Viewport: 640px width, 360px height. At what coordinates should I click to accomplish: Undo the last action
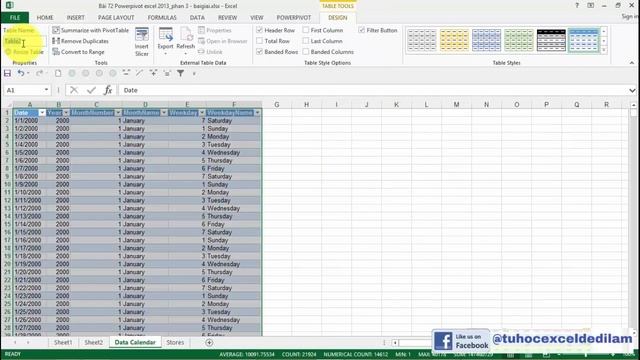click(21, 73)
